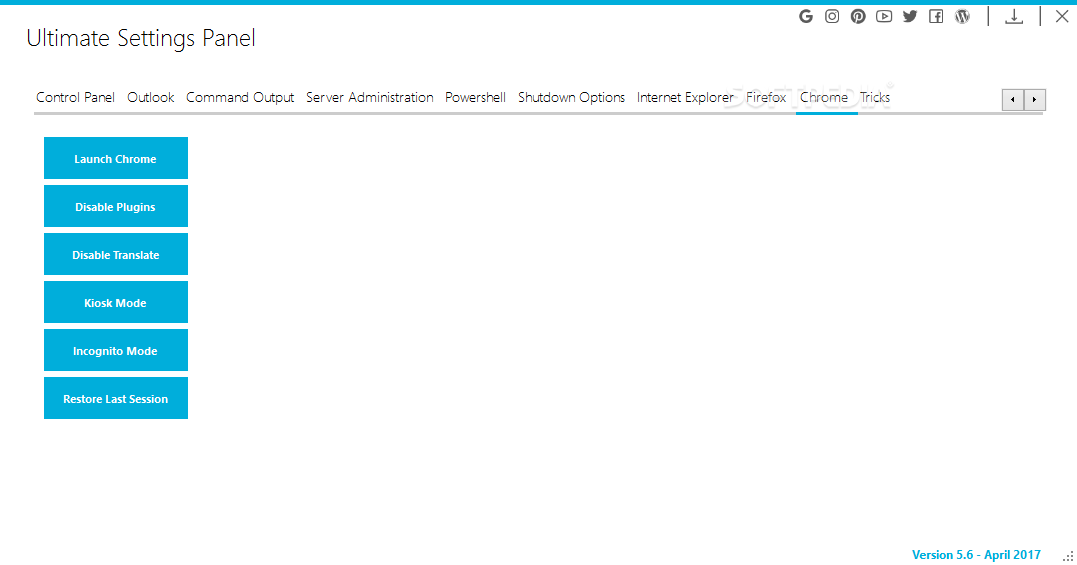Start Chrome in Kiosk Mode
Viewport: 1077px width, 565px height.
[x=115, y=303]
